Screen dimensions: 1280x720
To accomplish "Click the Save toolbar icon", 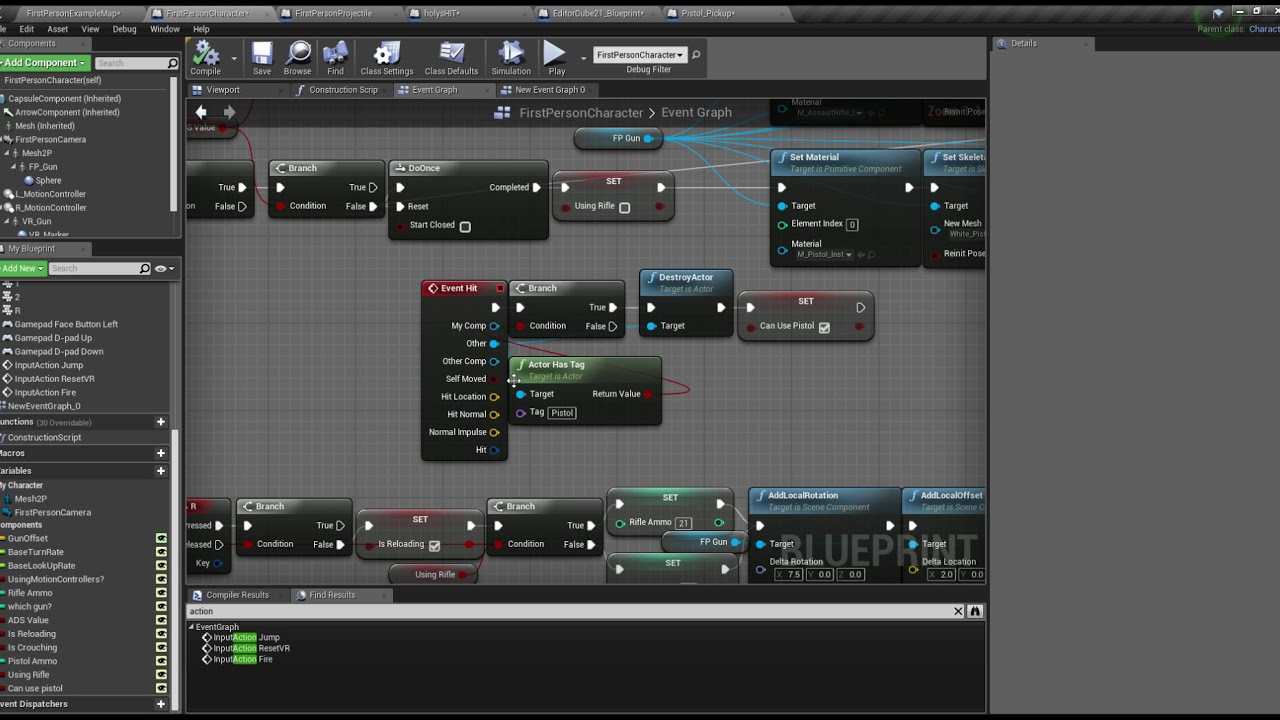I will pyautogui.click(x=262, y=58).
